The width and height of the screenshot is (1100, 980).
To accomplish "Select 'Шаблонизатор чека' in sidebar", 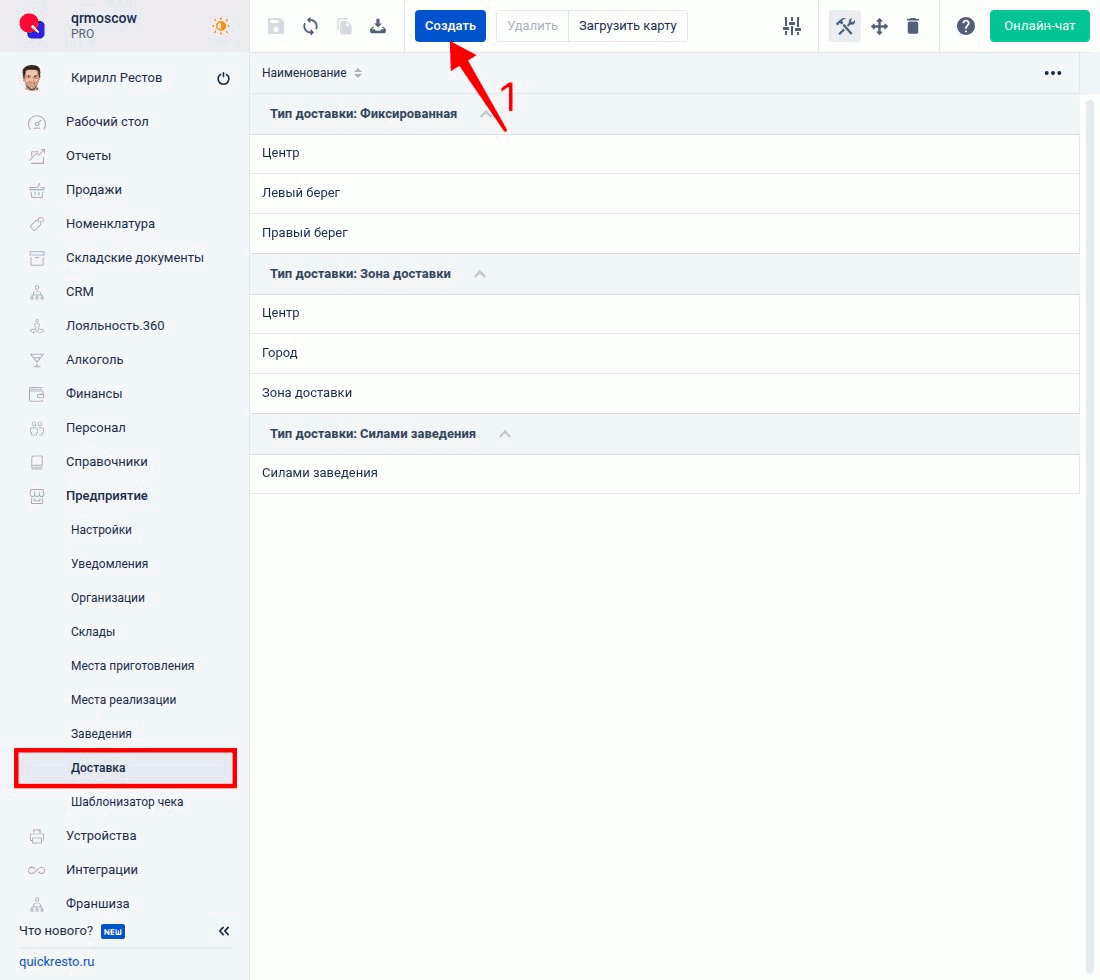I will (127, 802).
